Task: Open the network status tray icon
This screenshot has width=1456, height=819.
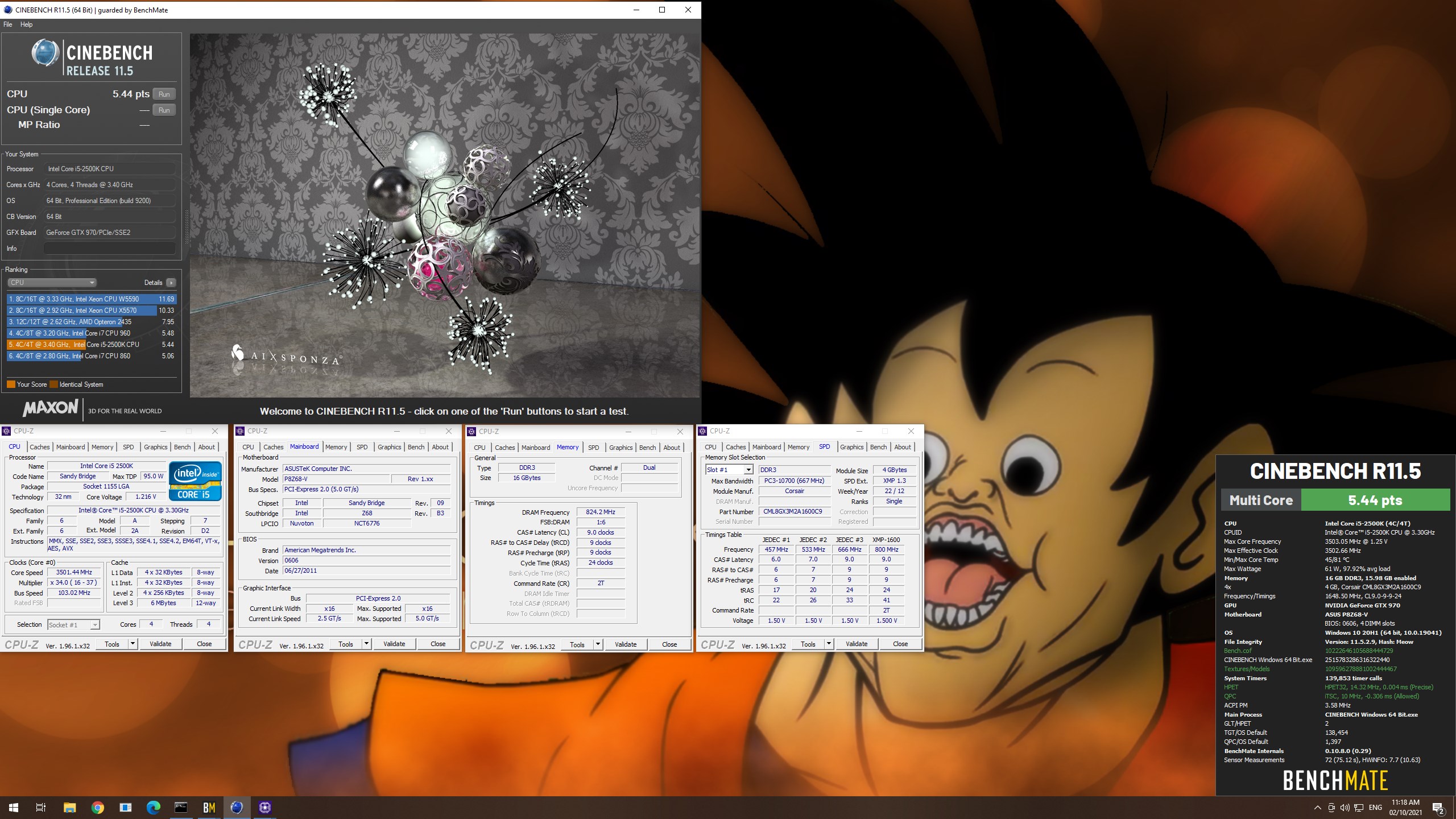Action: pos(1359,807)
